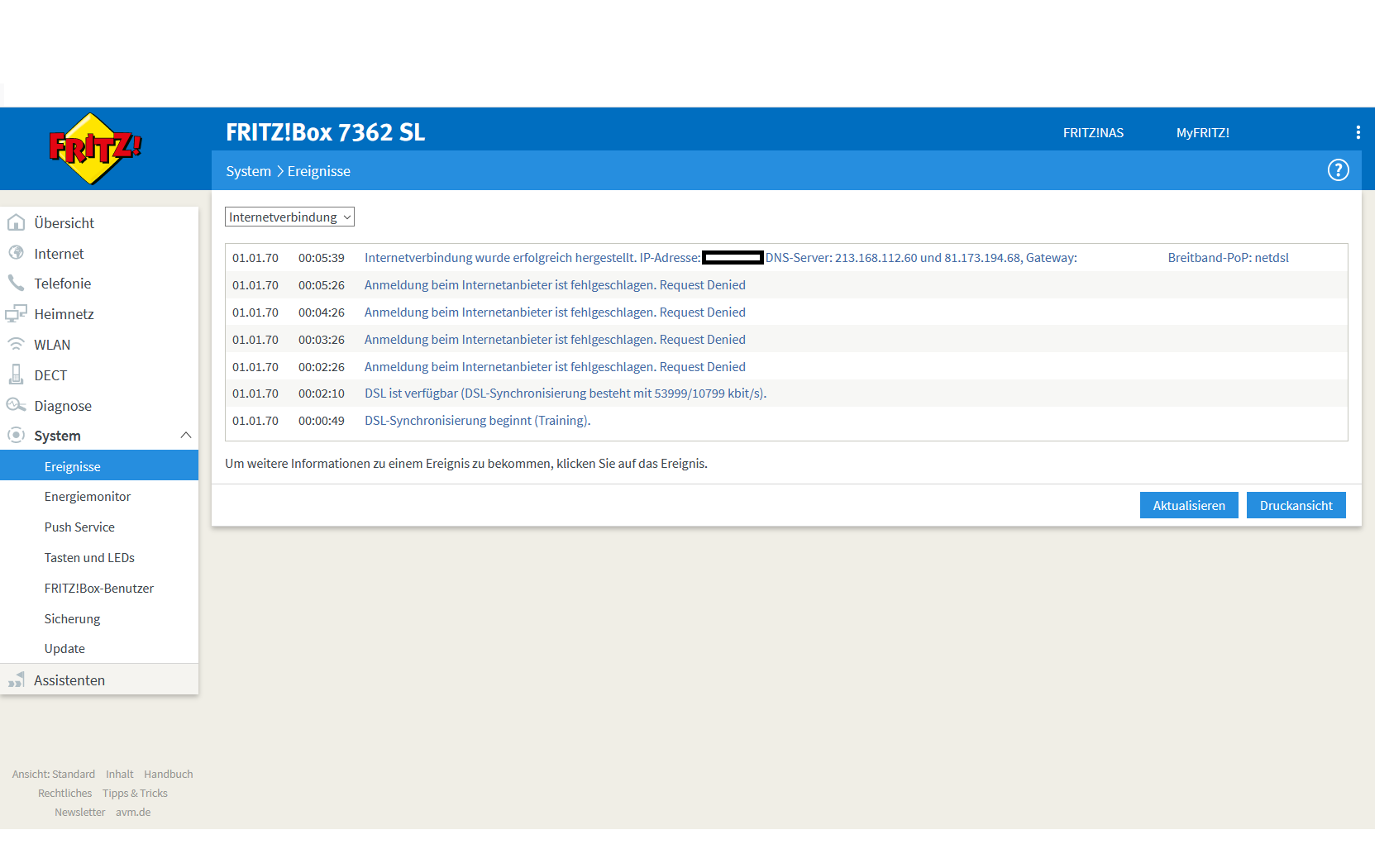Viewport: 1389px width, 868px height.
Task: Open the Newsletter footer link
Action: tap(79, 813)
